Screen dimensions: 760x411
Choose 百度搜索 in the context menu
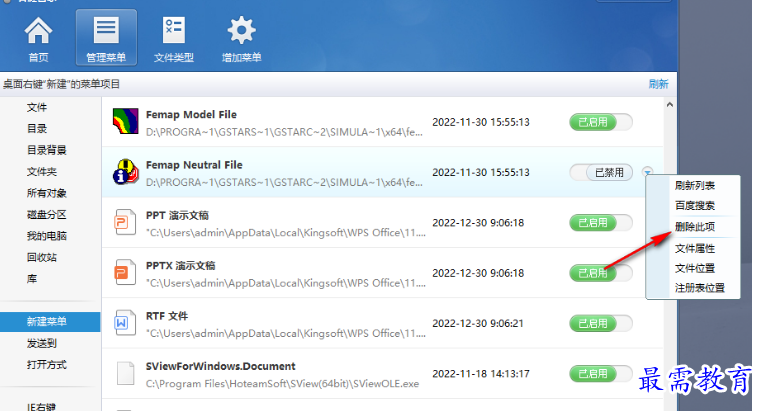pyautogui.click(x=695, y=206)
